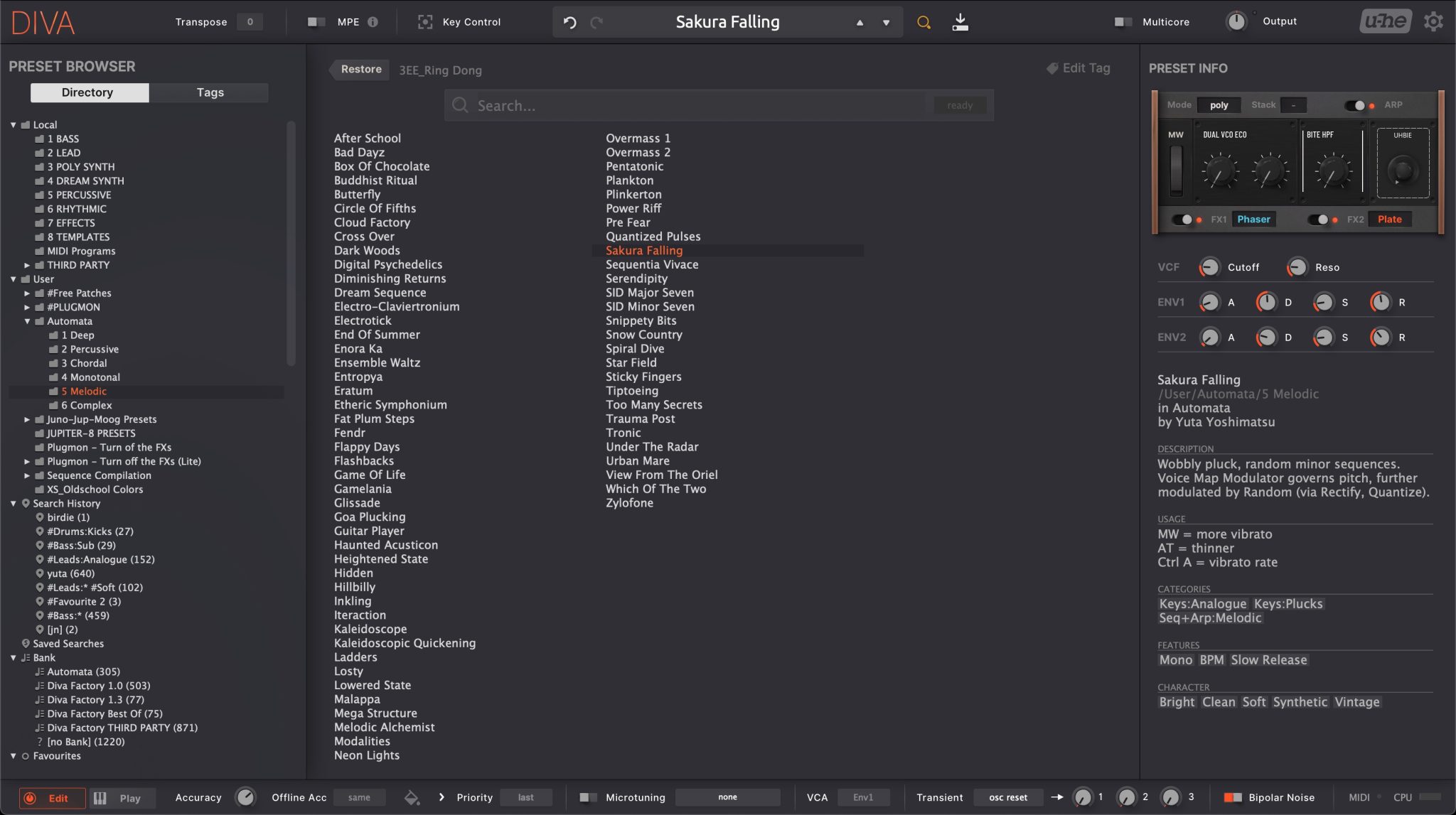Click the Key Control focus icon

click(x=425, y=22)
